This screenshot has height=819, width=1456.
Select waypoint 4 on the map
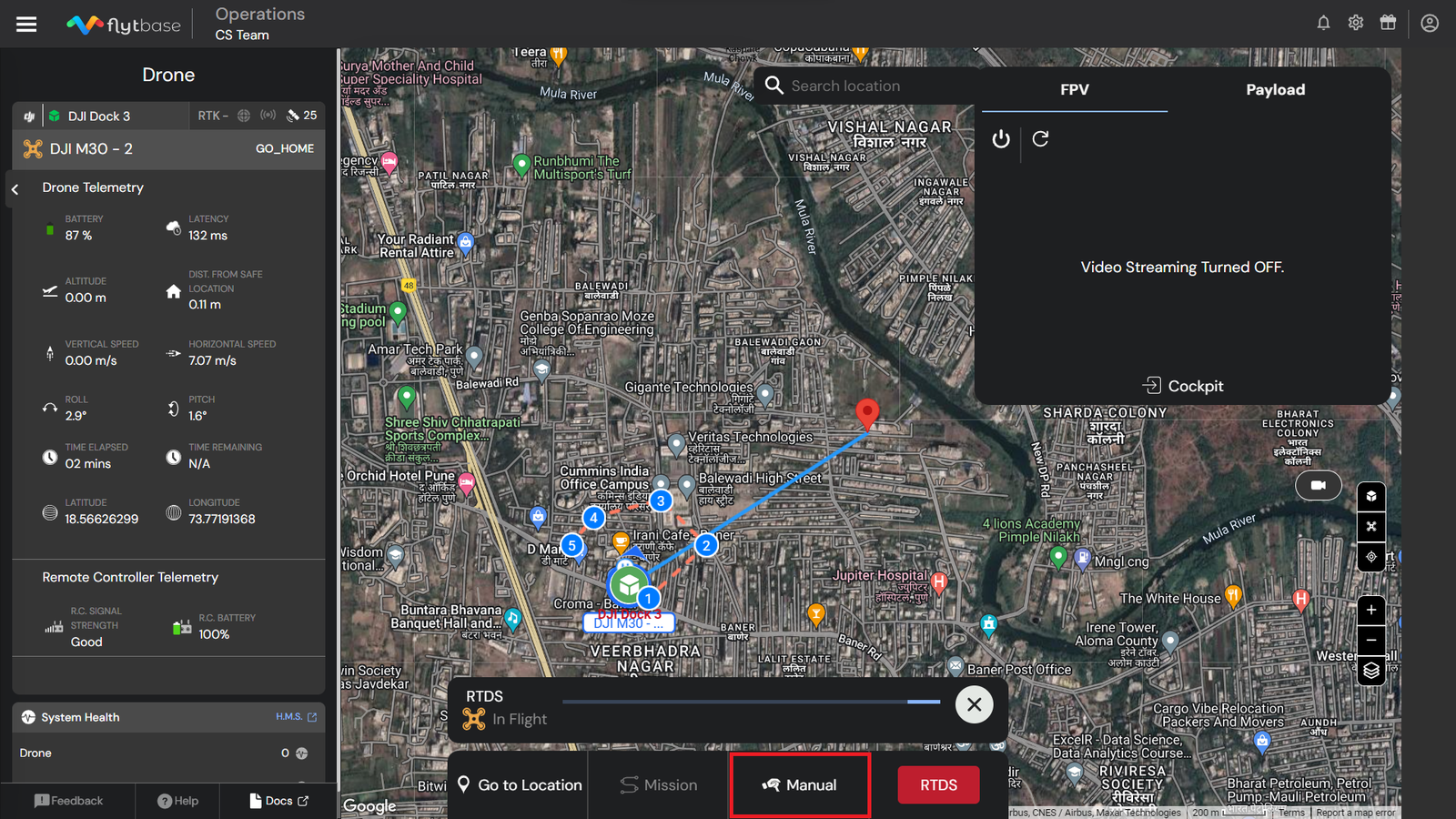(593, 518)
